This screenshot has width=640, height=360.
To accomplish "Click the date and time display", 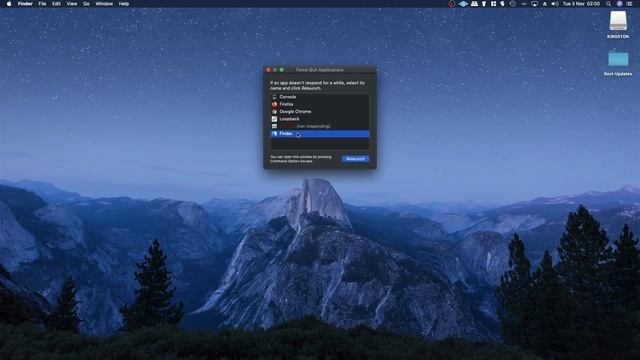I will [x=581, y=4].
